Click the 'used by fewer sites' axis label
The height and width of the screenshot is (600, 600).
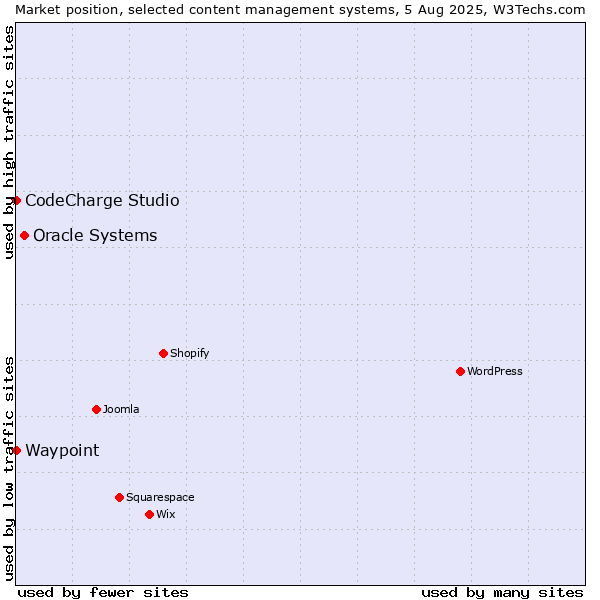(x=103, y=593)
